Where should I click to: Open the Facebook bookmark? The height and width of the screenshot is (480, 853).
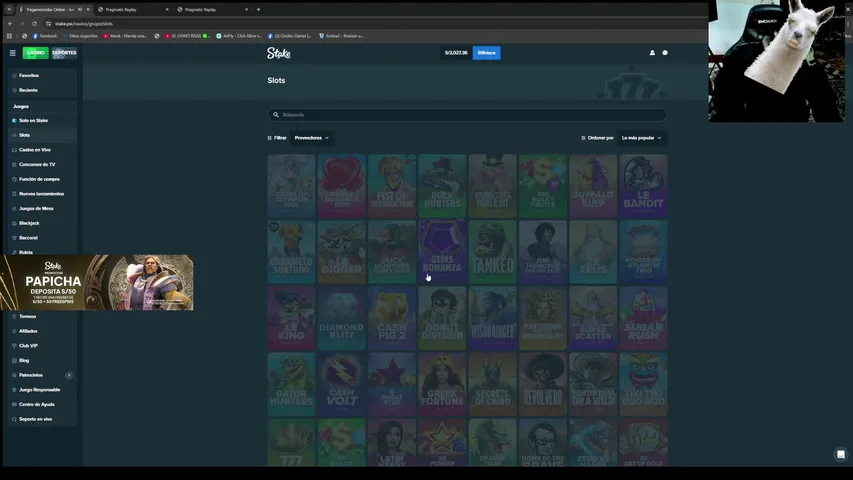pyautogui.click(x=45, y=36)
